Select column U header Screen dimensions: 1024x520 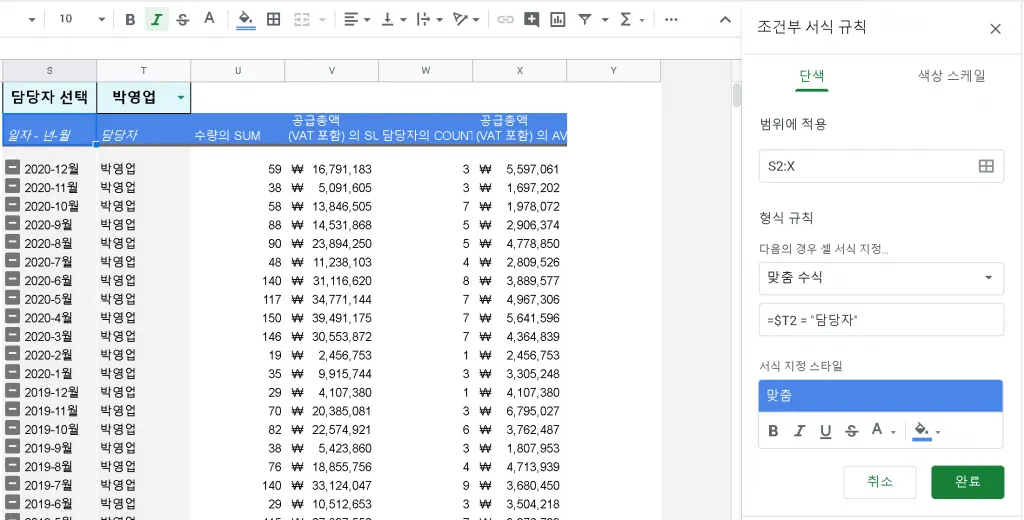pyautogui.click(x=238, y=71)
